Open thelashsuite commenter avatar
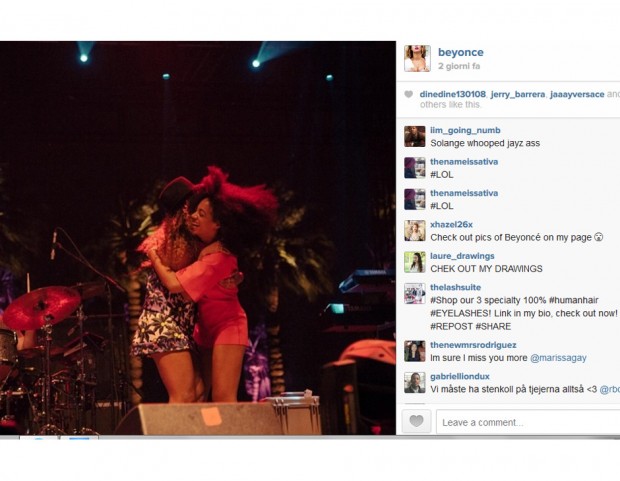The height and width of the screenshot is (481, 620). pyautogui.click(x=415, y=294)
